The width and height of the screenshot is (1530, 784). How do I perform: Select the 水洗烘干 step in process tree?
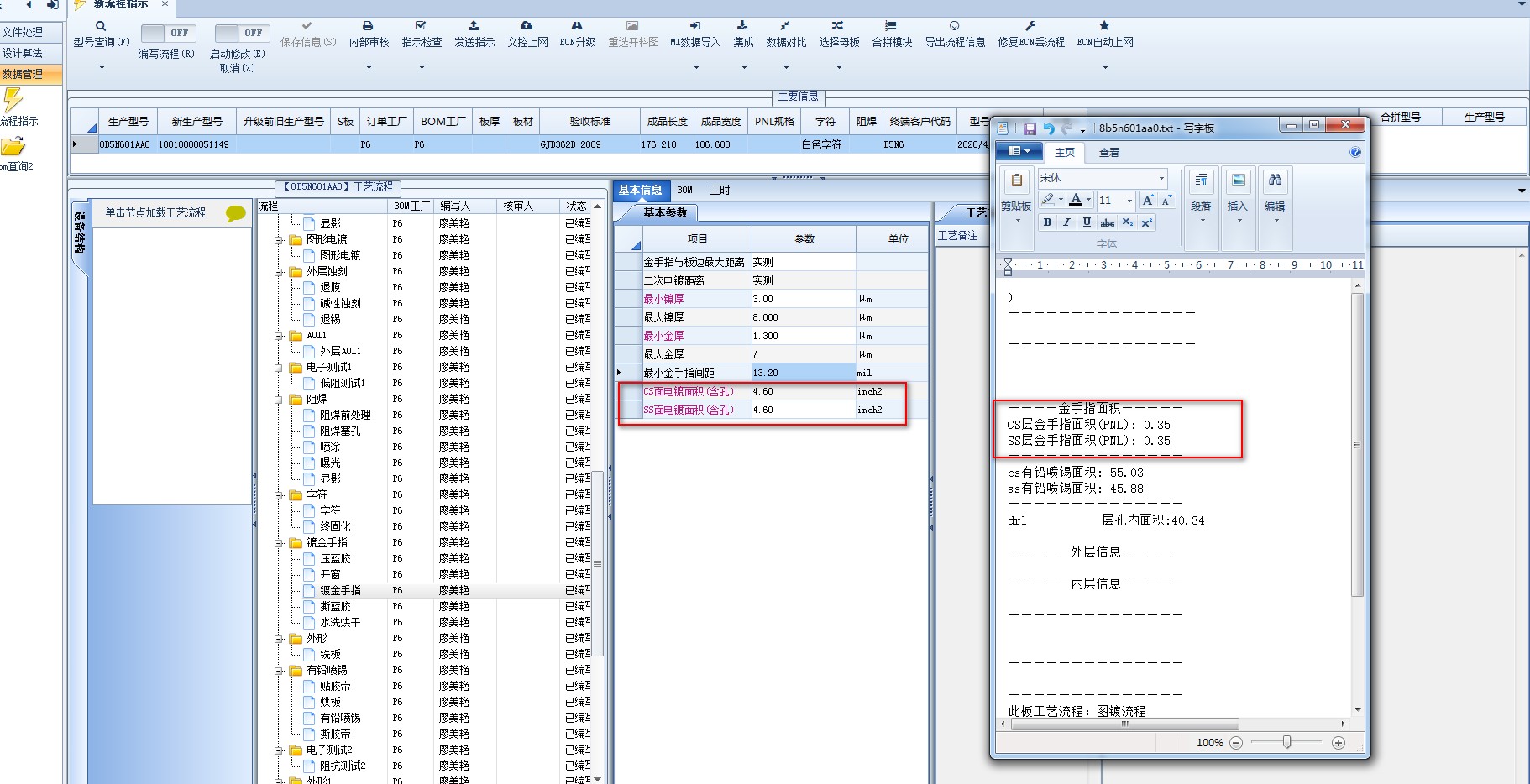pyautogui.click(x=340, y=623)
